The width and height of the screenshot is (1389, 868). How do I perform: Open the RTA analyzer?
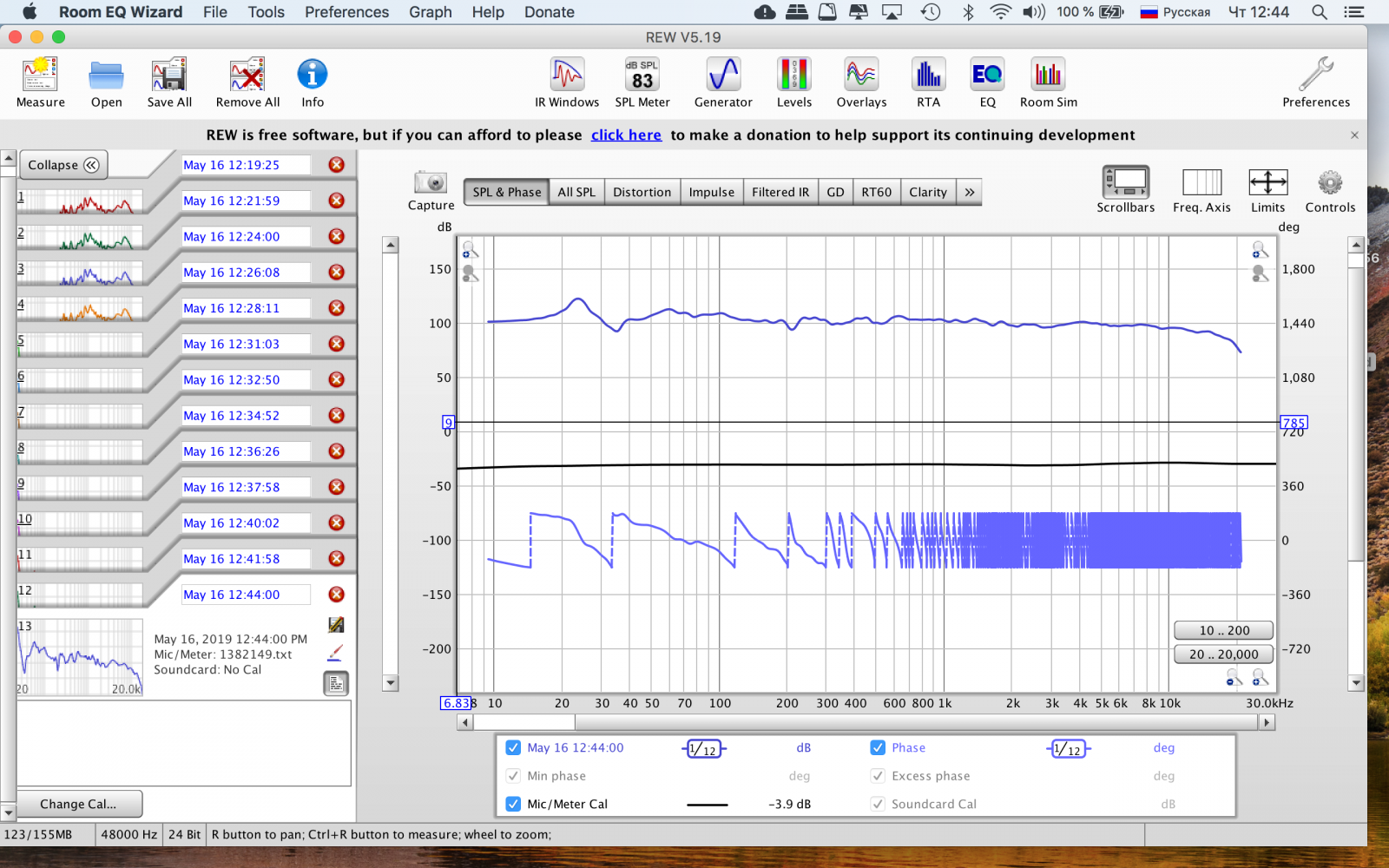[928, 75]
